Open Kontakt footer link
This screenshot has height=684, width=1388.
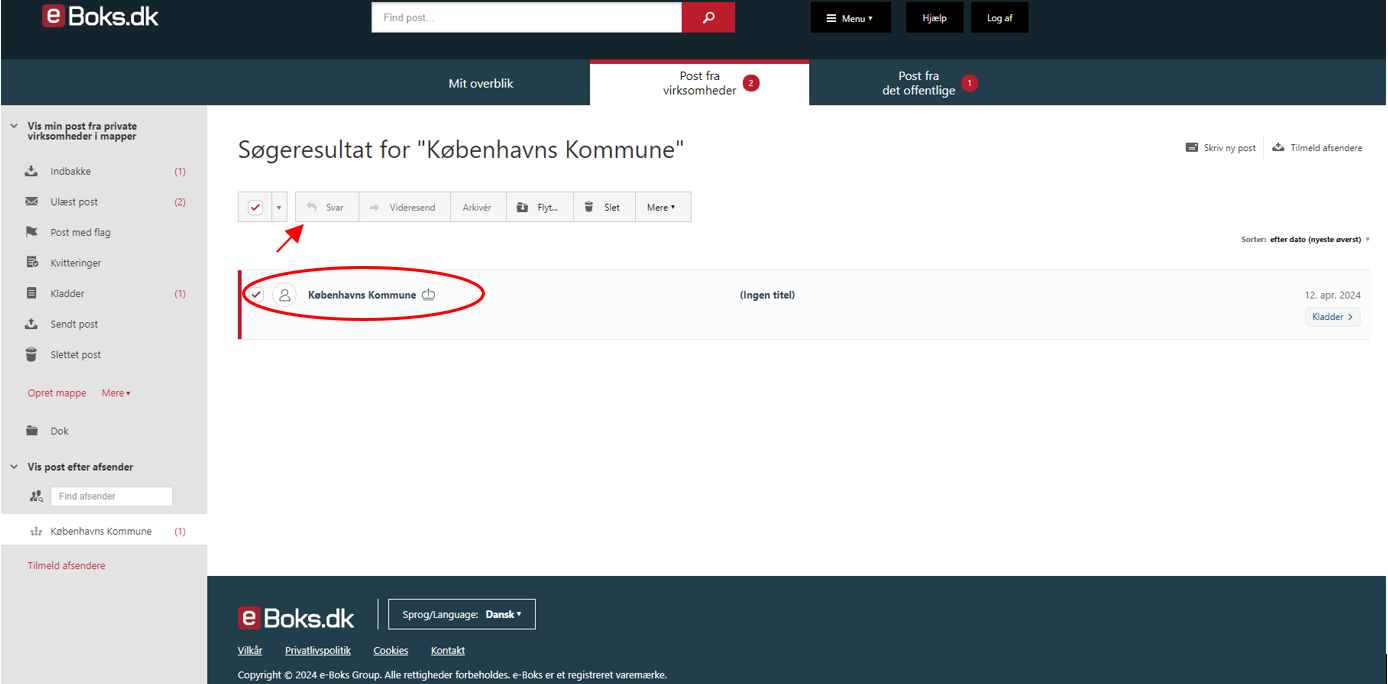pos(448,651)
